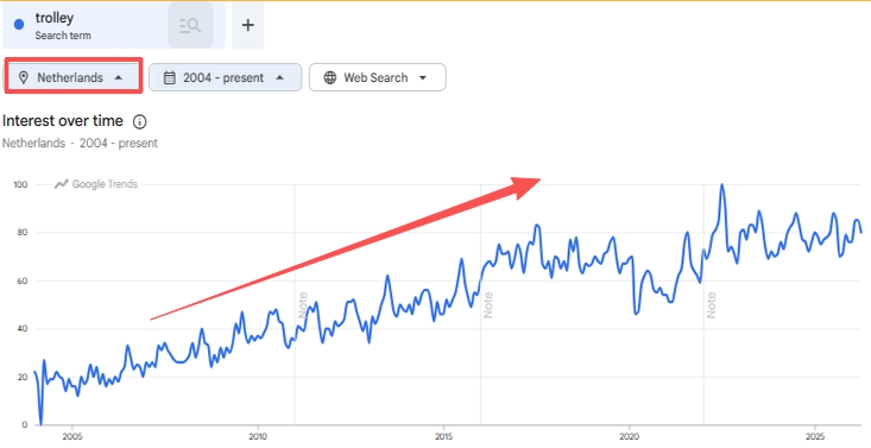
Task: Click the Note marker near 2016
Action: [x=488, y=305]
